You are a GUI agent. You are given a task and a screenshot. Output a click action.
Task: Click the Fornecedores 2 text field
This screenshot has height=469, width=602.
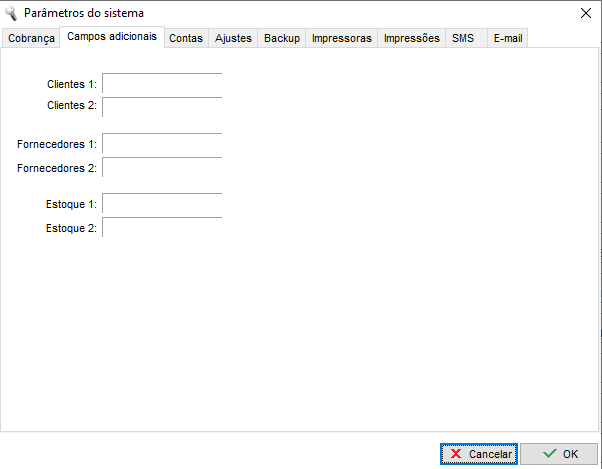[x=162, y=168]
